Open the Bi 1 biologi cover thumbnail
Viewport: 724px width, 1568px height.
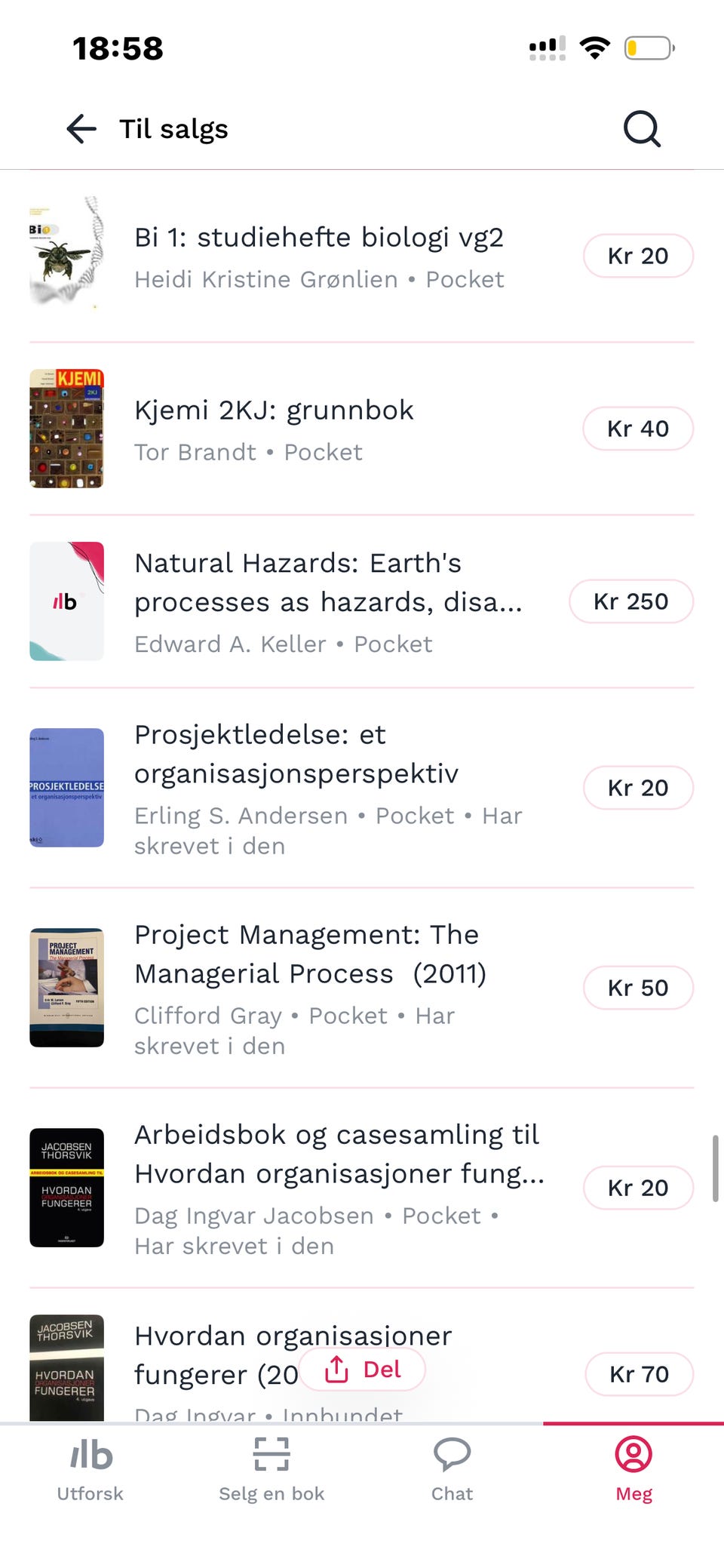[x=66, y=255]
